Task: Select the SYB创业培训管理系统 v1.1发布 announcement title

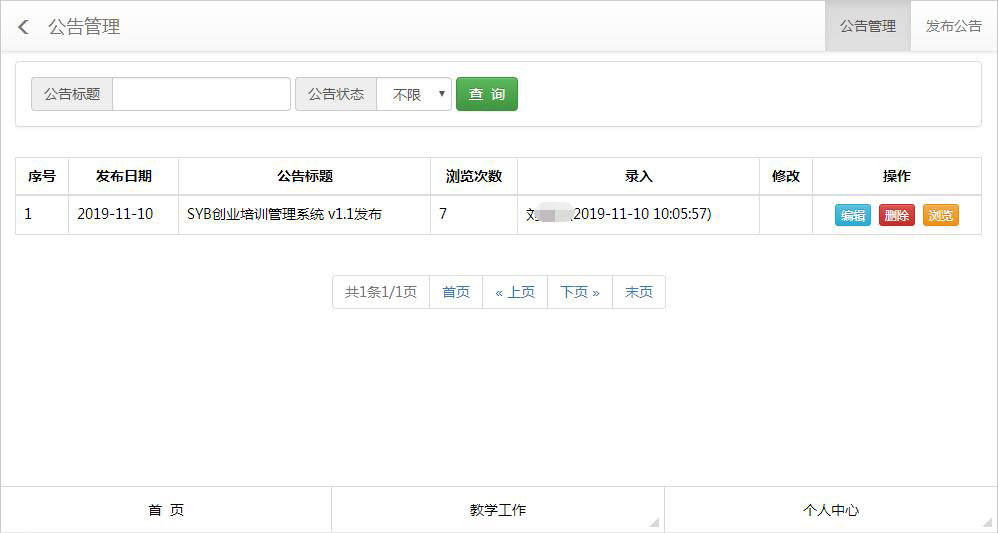Action: 284,214
